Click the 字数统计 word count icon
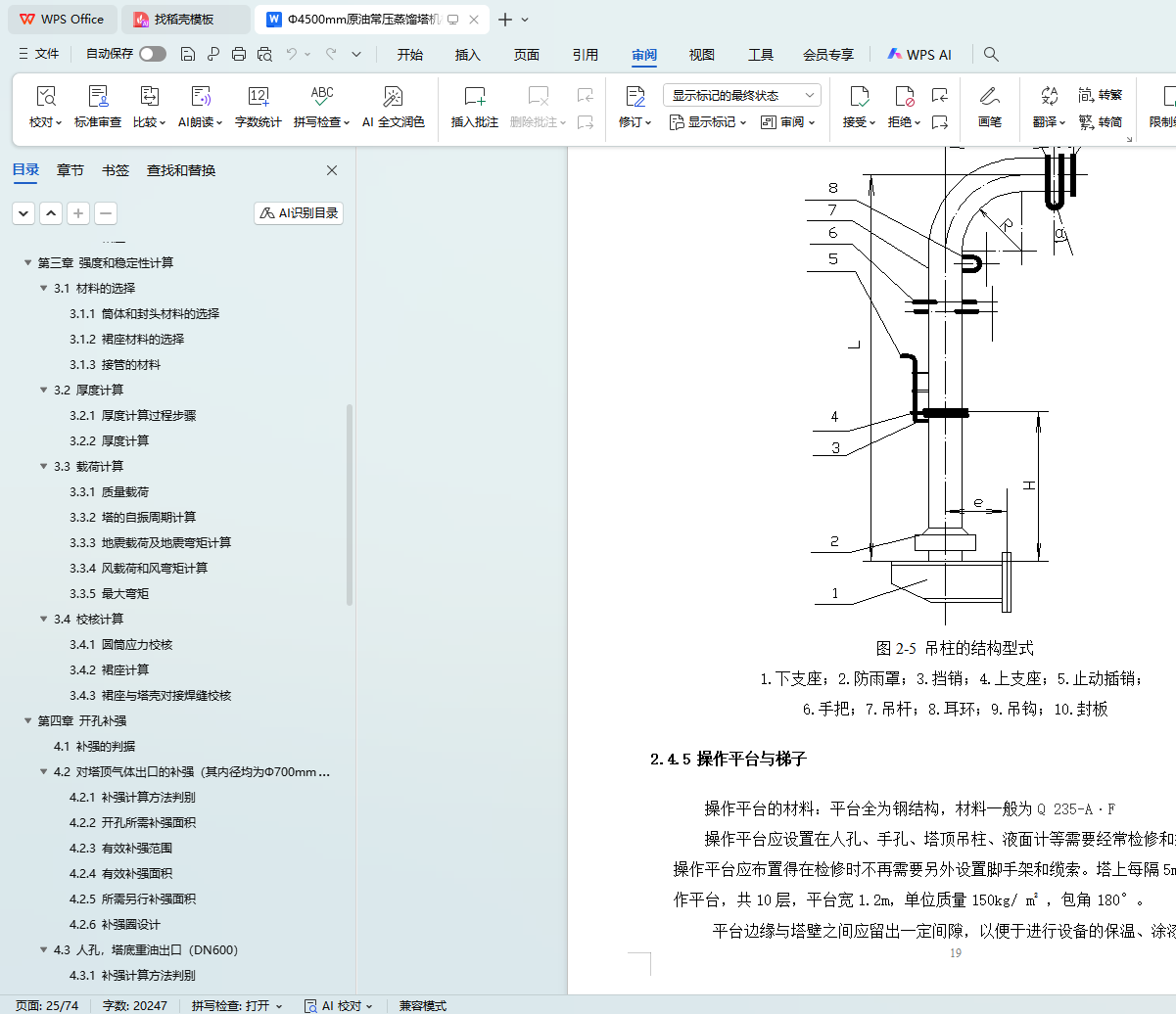This screenshot has height=1014, width=1176. click(x=258, y=97)
